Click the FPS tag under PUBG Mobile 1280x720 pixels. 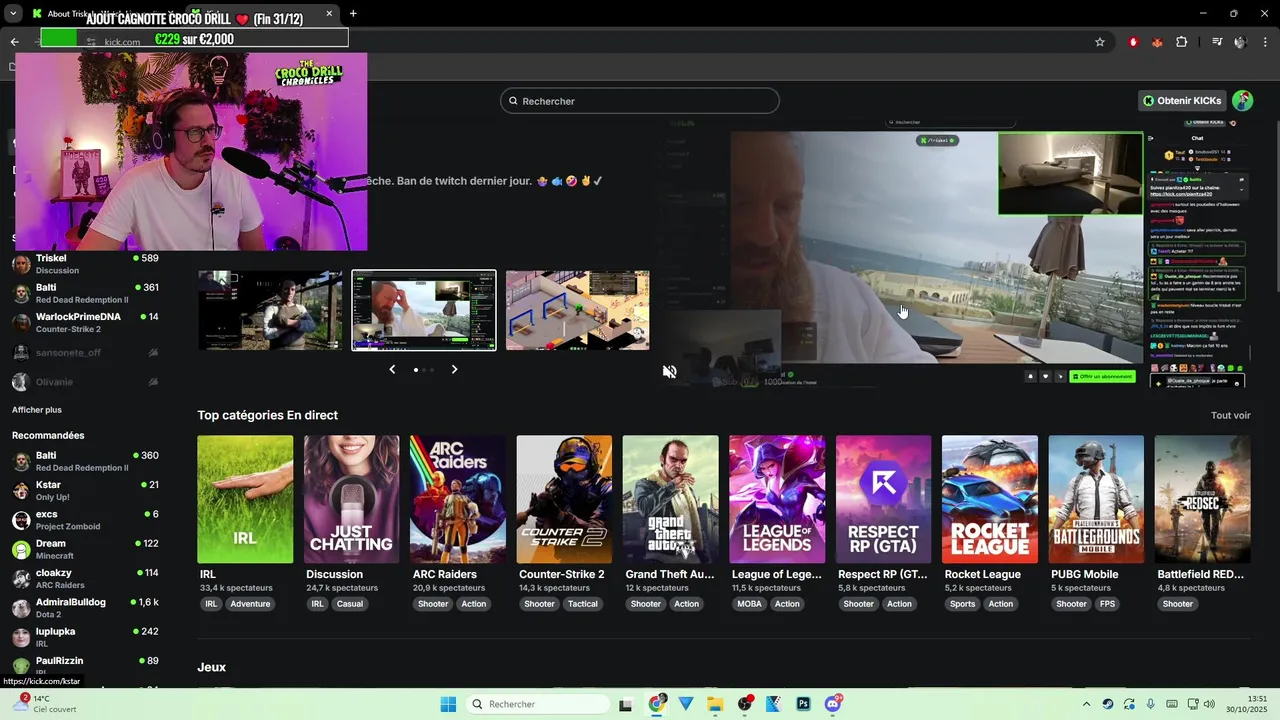pos(1107,604)
